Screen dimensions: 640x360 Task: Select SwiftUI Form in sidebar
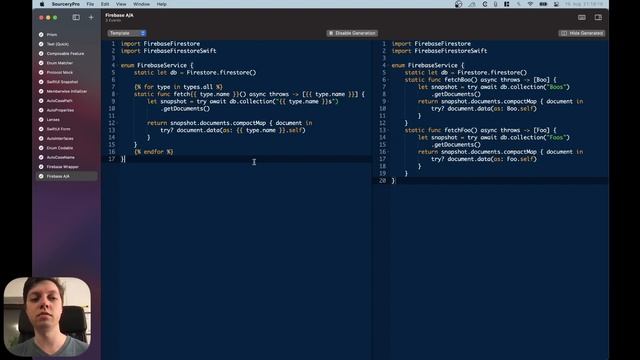[x=67, y=129]
